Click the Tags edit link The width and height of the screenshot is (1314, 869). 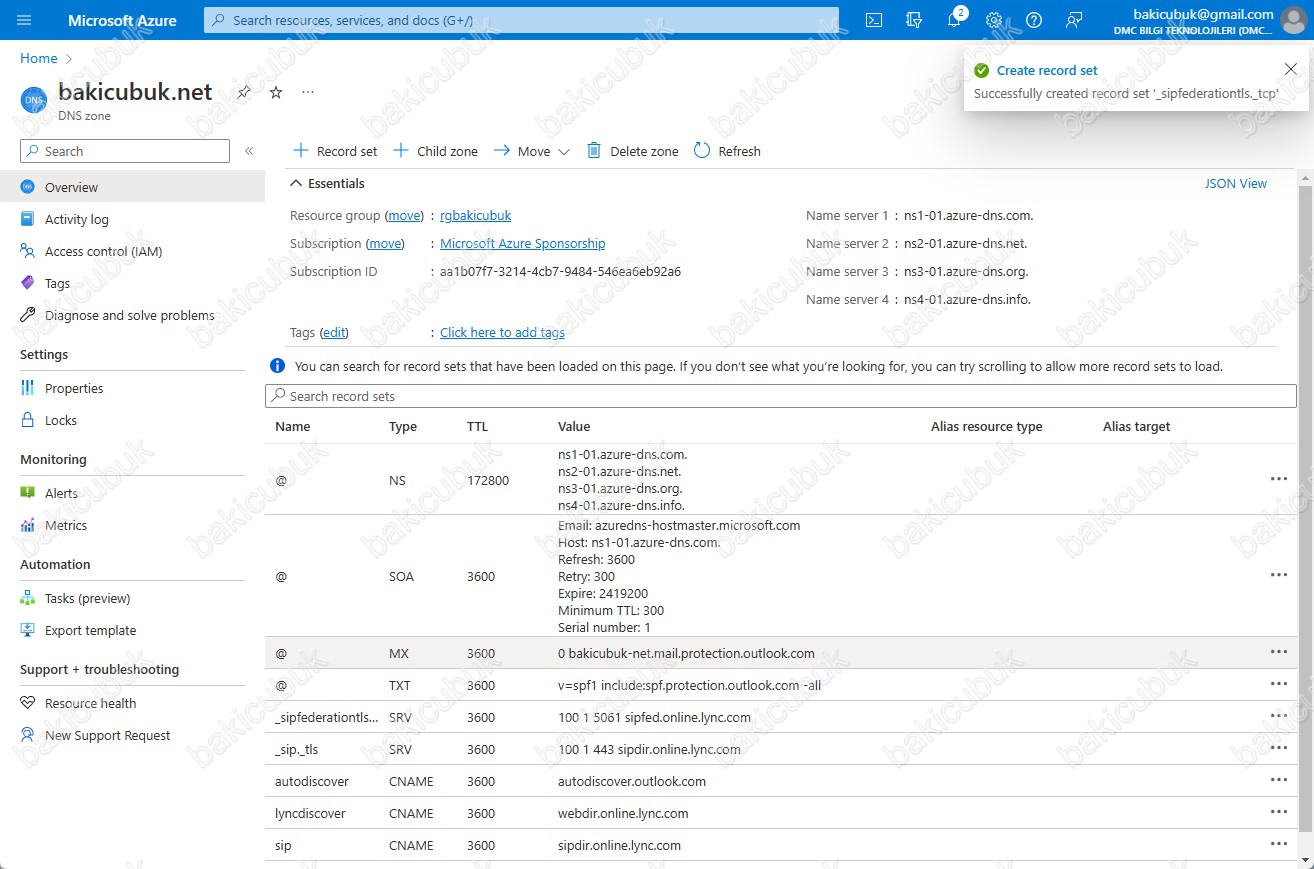(334, 332)
